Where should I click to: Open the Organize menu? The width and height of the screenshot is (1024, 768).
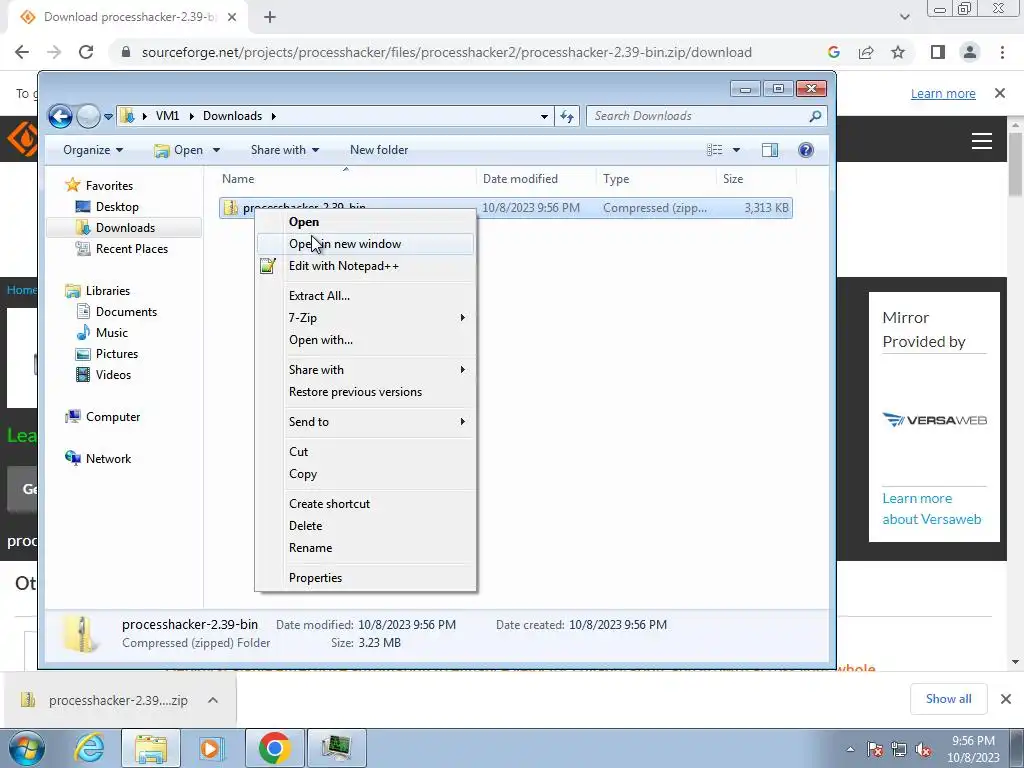(93, 150)
